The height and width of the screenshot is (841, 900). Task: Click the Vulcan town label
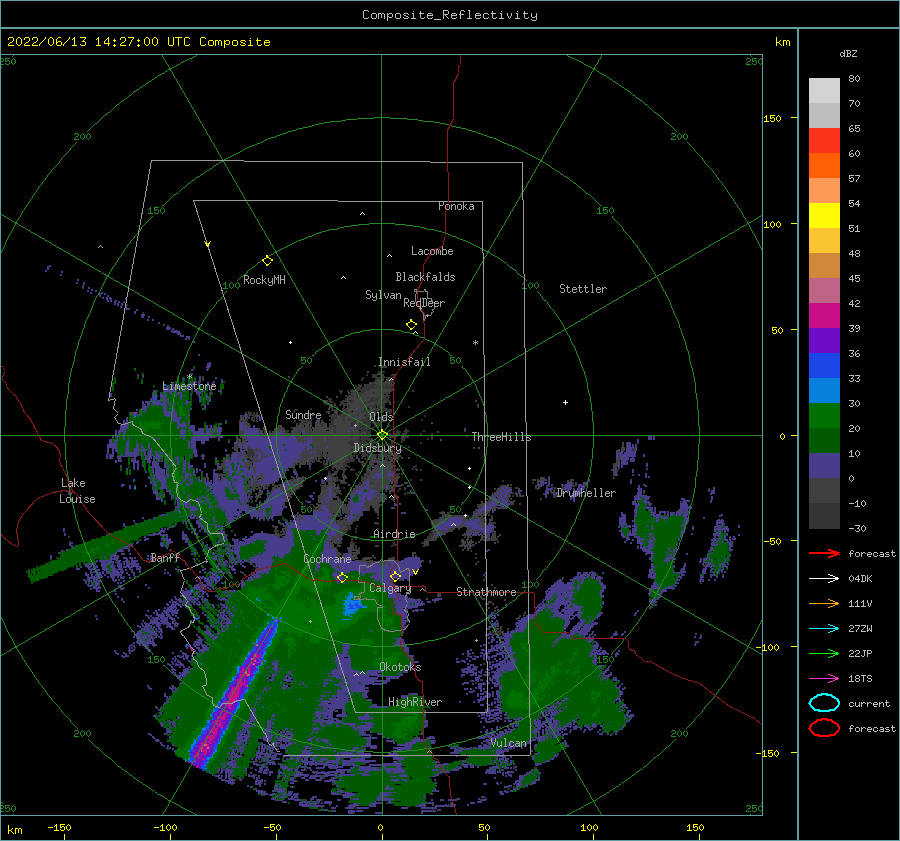pos(509,743)
